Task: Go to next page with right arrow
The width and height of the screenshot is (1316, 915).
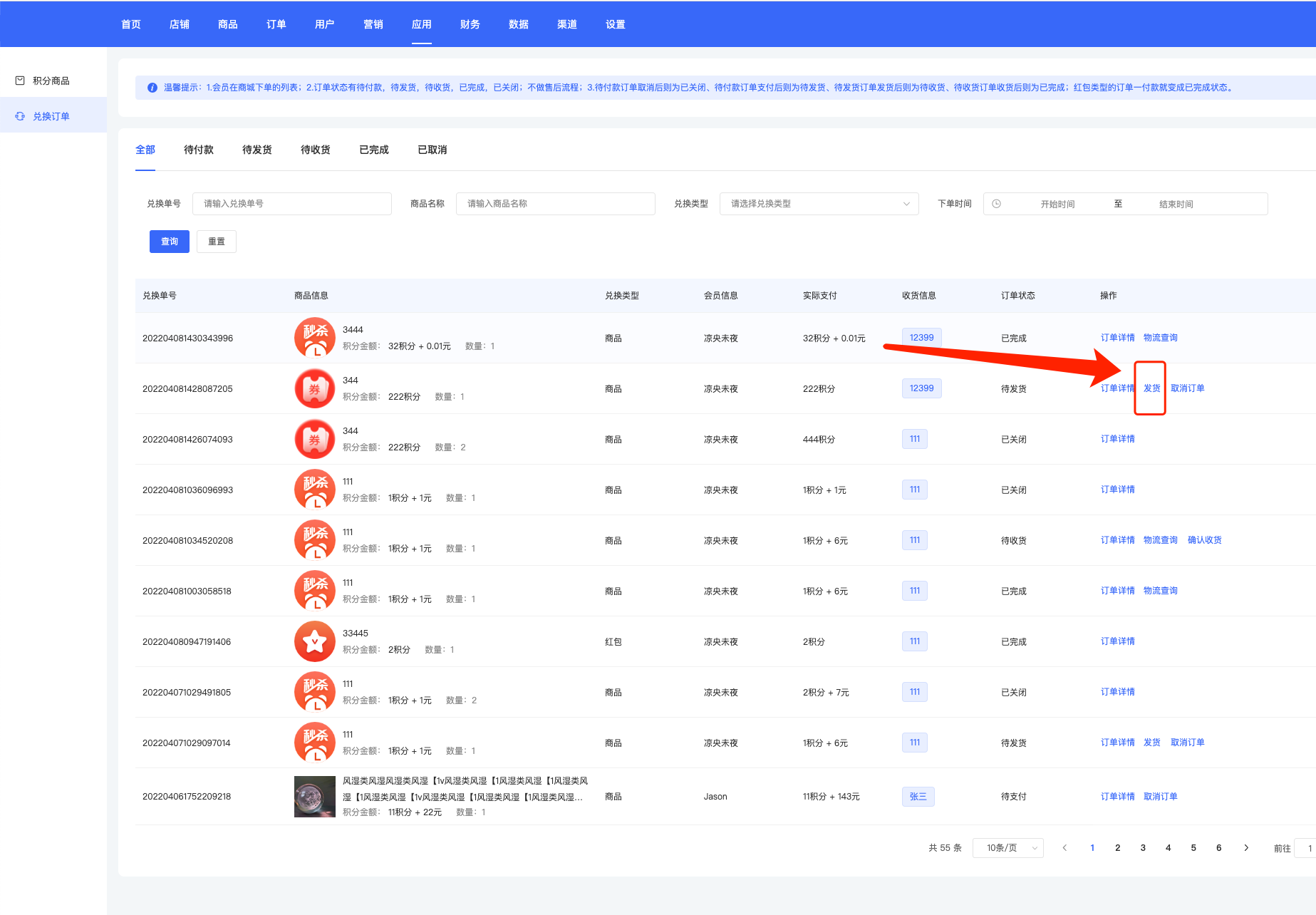Action: [1245, 848]
